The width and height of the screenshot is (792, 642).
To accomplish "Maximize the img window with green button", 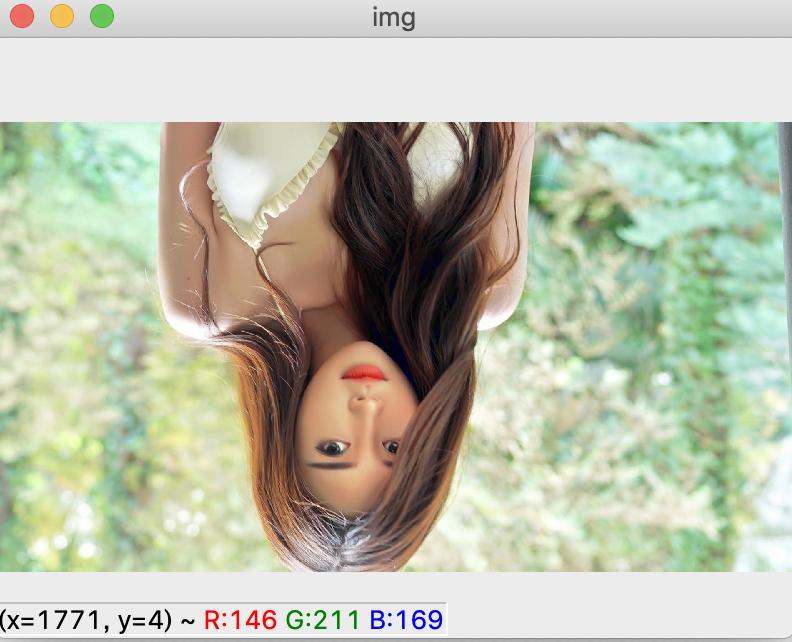I will (102, 16).
